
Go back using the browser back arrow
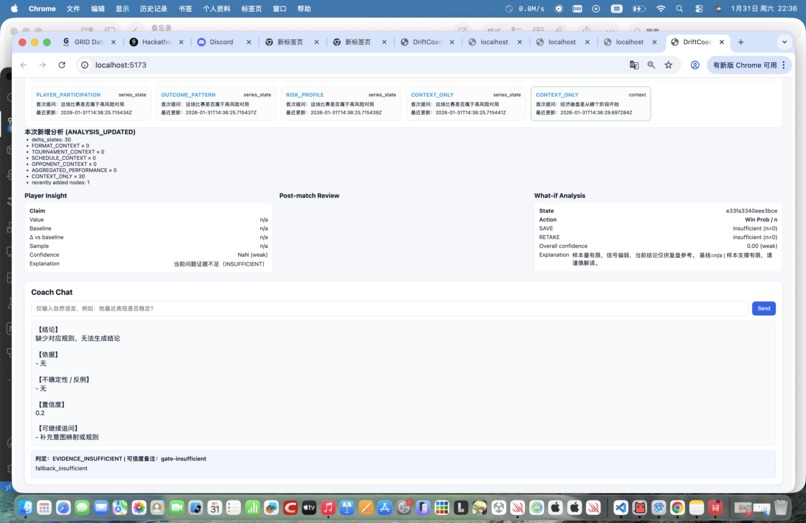(x=24, y=65)
